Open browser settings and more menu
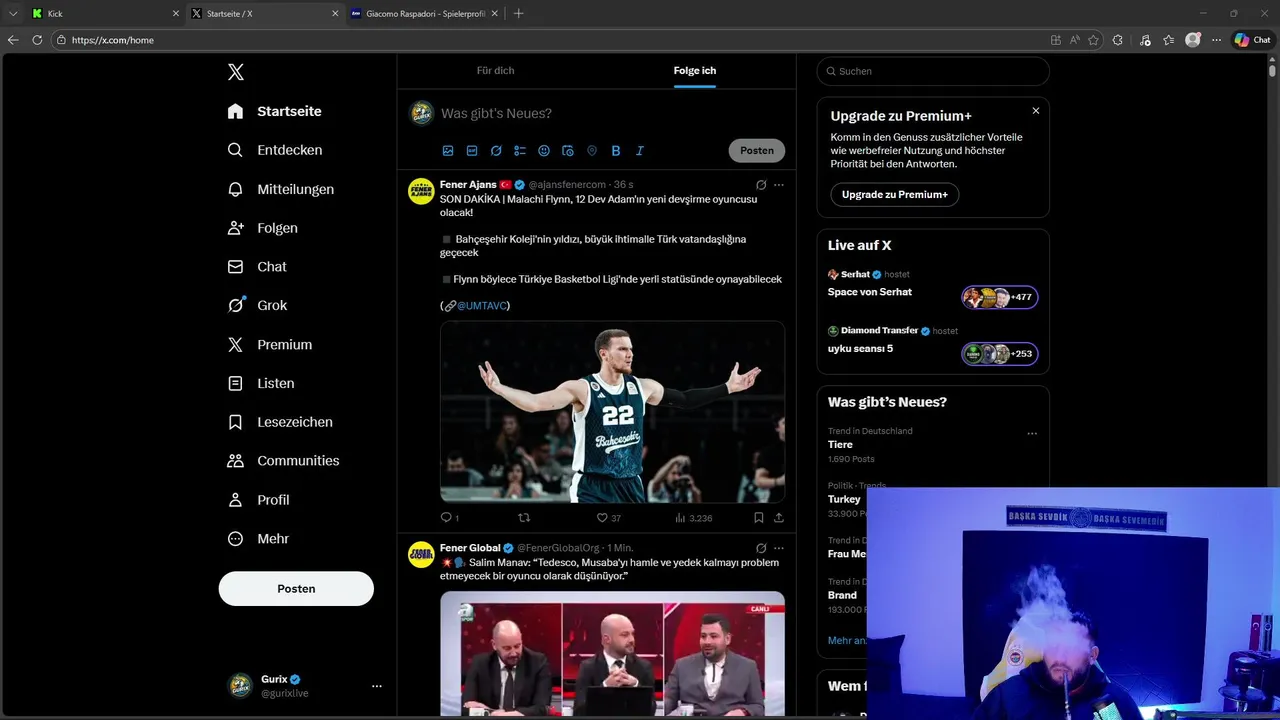The image size is (1280, 720). (1216, 40)
